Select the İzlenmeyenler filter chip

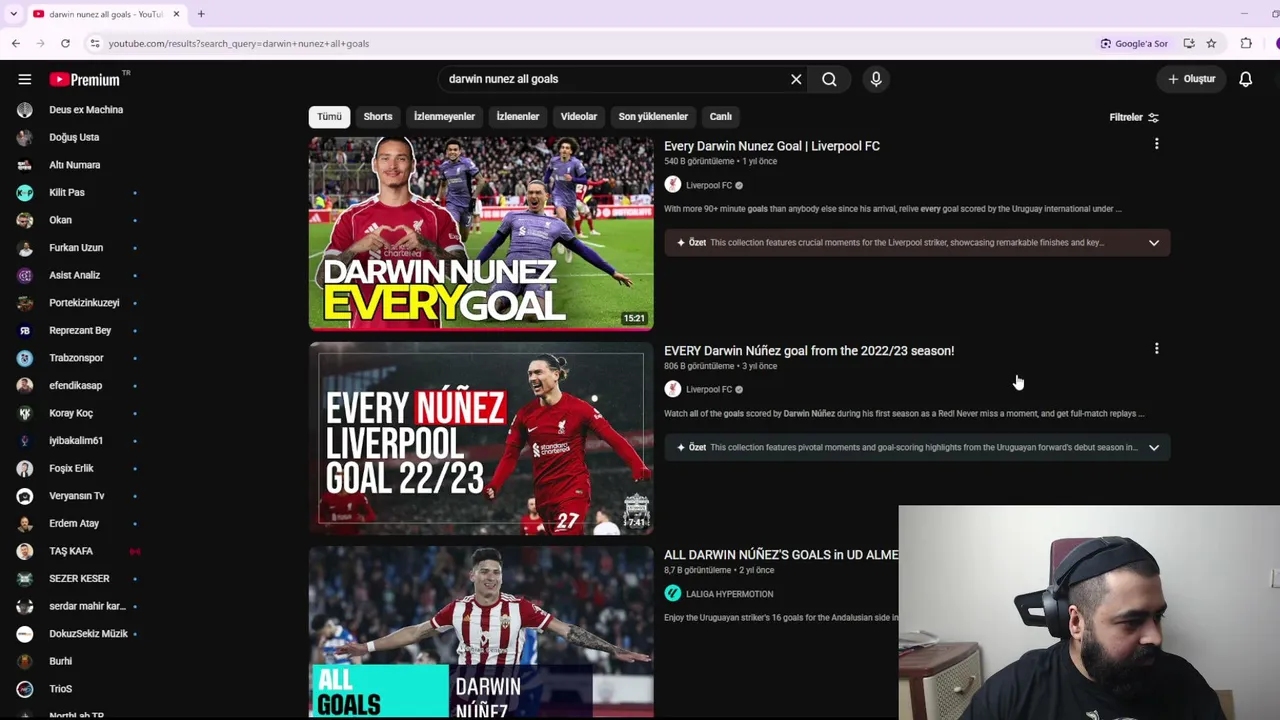(444, 117)
